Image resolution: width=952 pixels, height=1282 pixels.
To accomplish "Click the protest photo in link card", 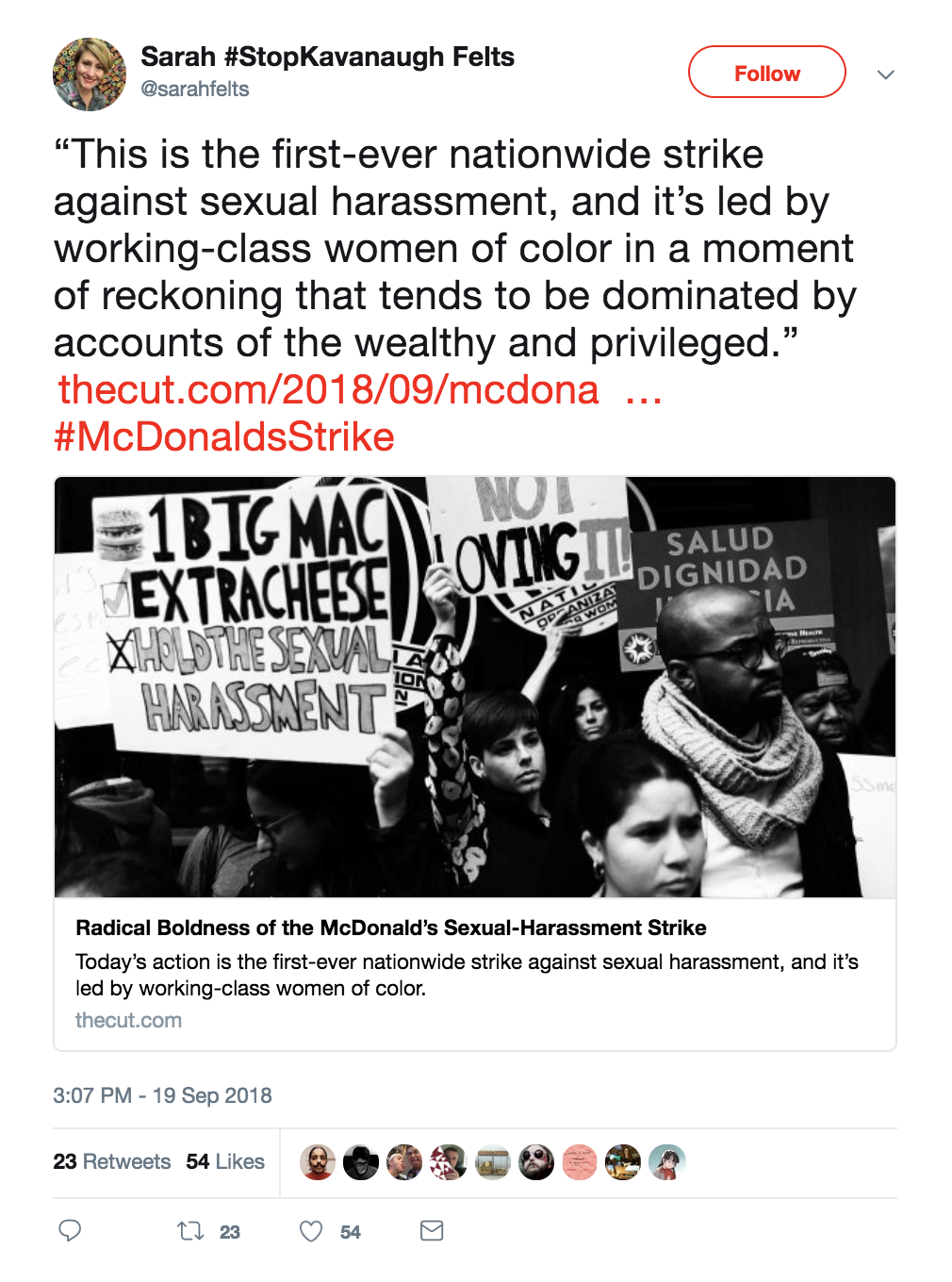I will click(x=475, y=686).
